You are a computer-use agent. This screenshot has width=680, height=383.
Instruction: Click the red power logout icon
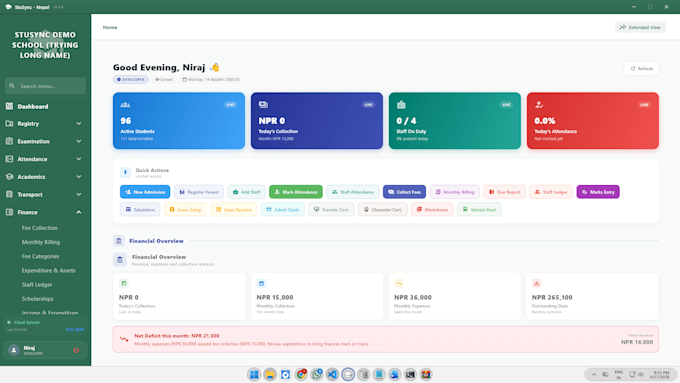coord(76,350)
